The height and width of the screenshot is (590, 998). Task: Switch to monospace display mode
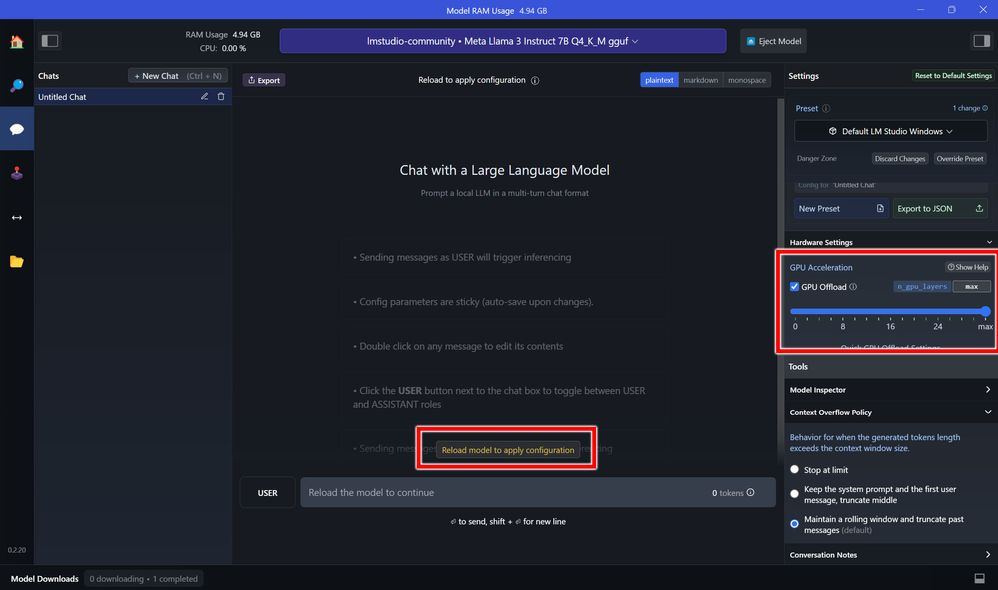[x=747, y=80]
